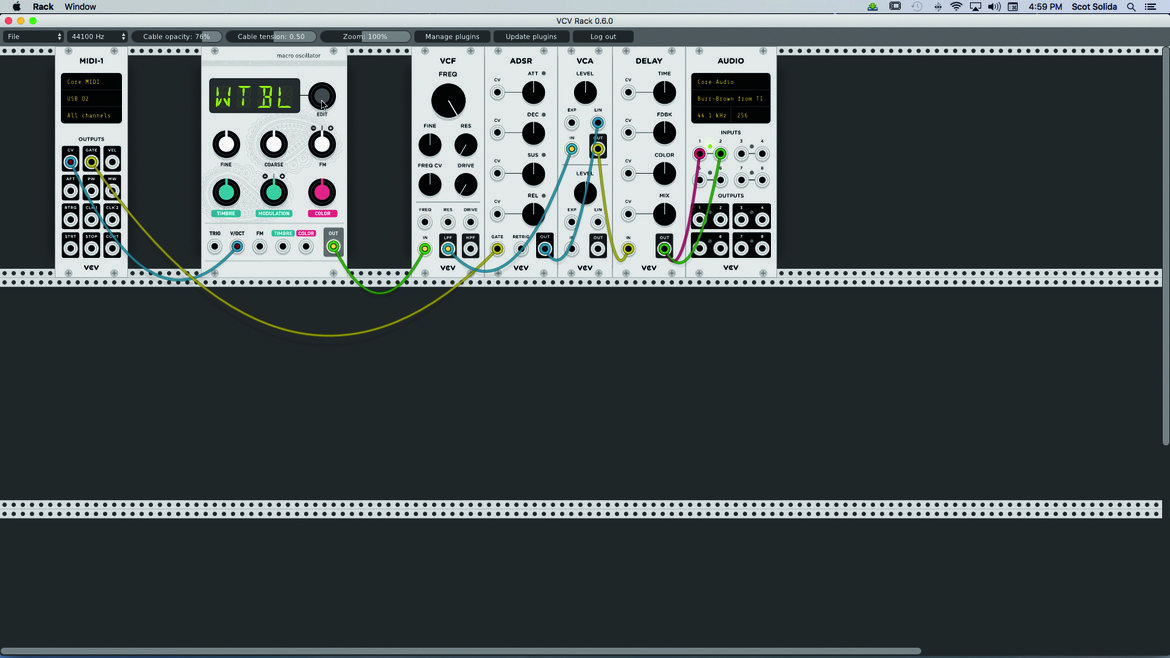The width and height of the screenshot is (1170, 658).
Task: Click the ADSR OUT jack
Action: (545, 248)
